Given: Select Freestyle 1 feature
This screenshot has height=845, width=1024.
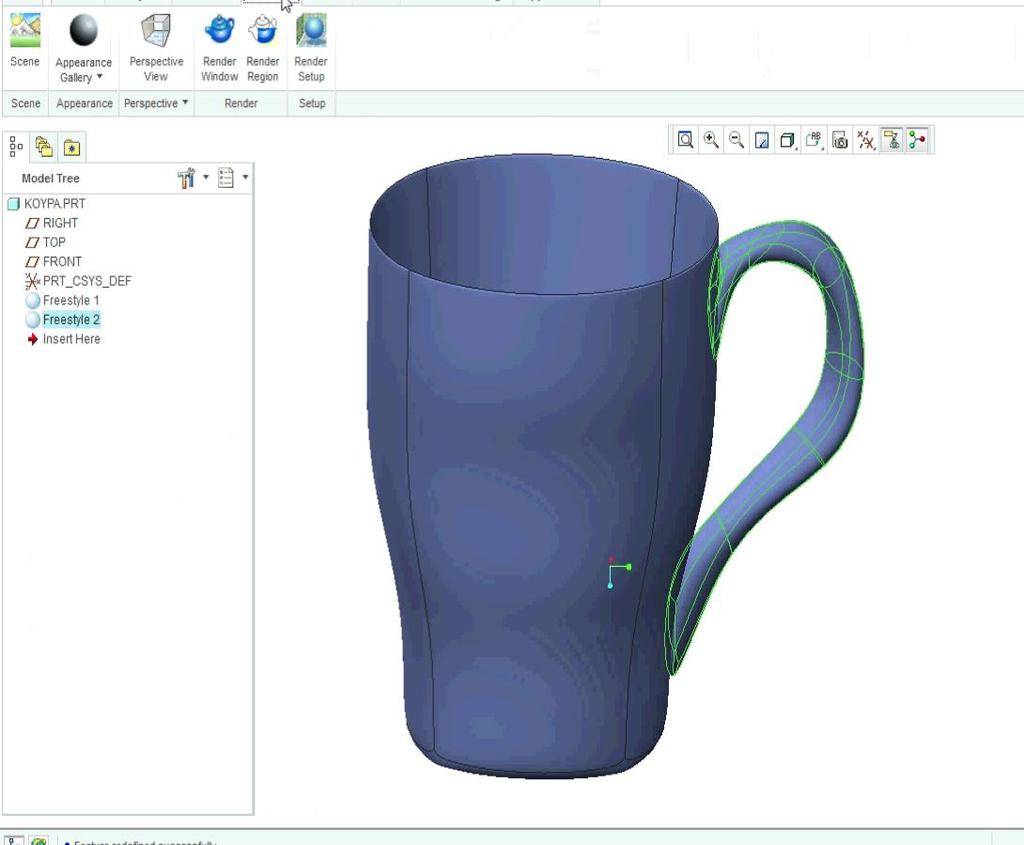Looking at the screenshot, I should point(71,300).
